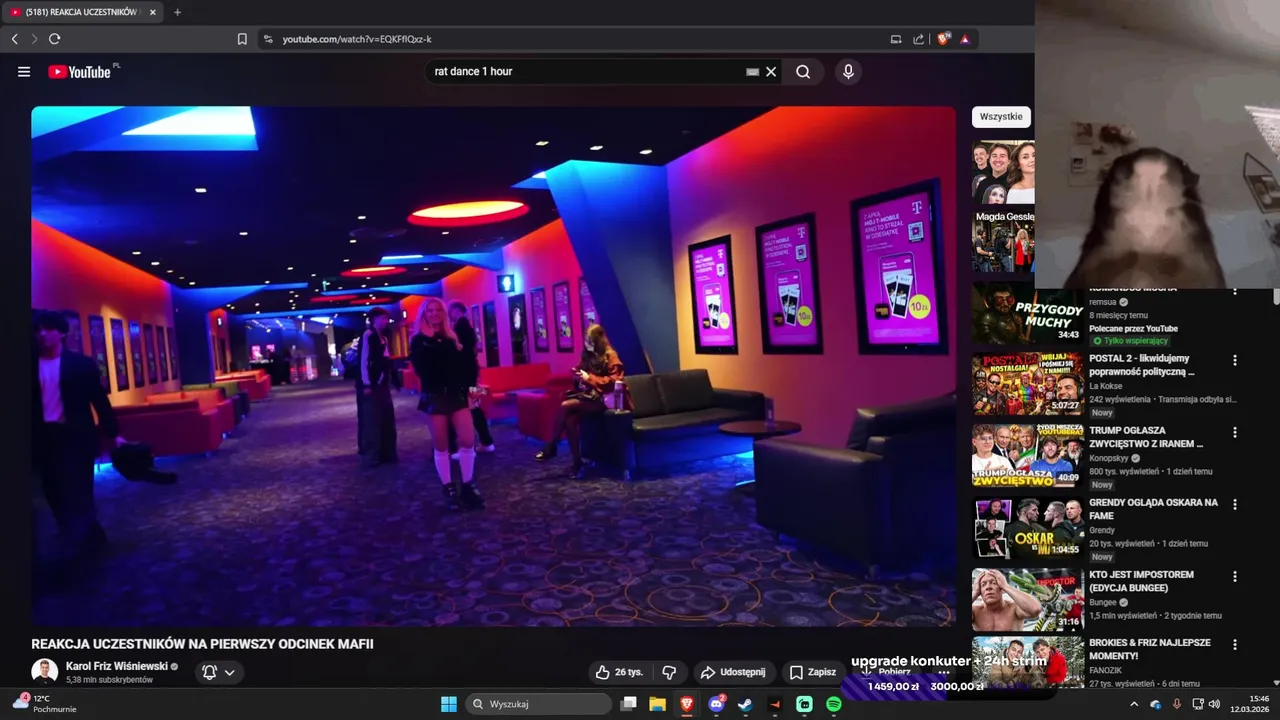
Task: Open options menu for KOMANDOS MUCHA video
Action: point(1235,292)
